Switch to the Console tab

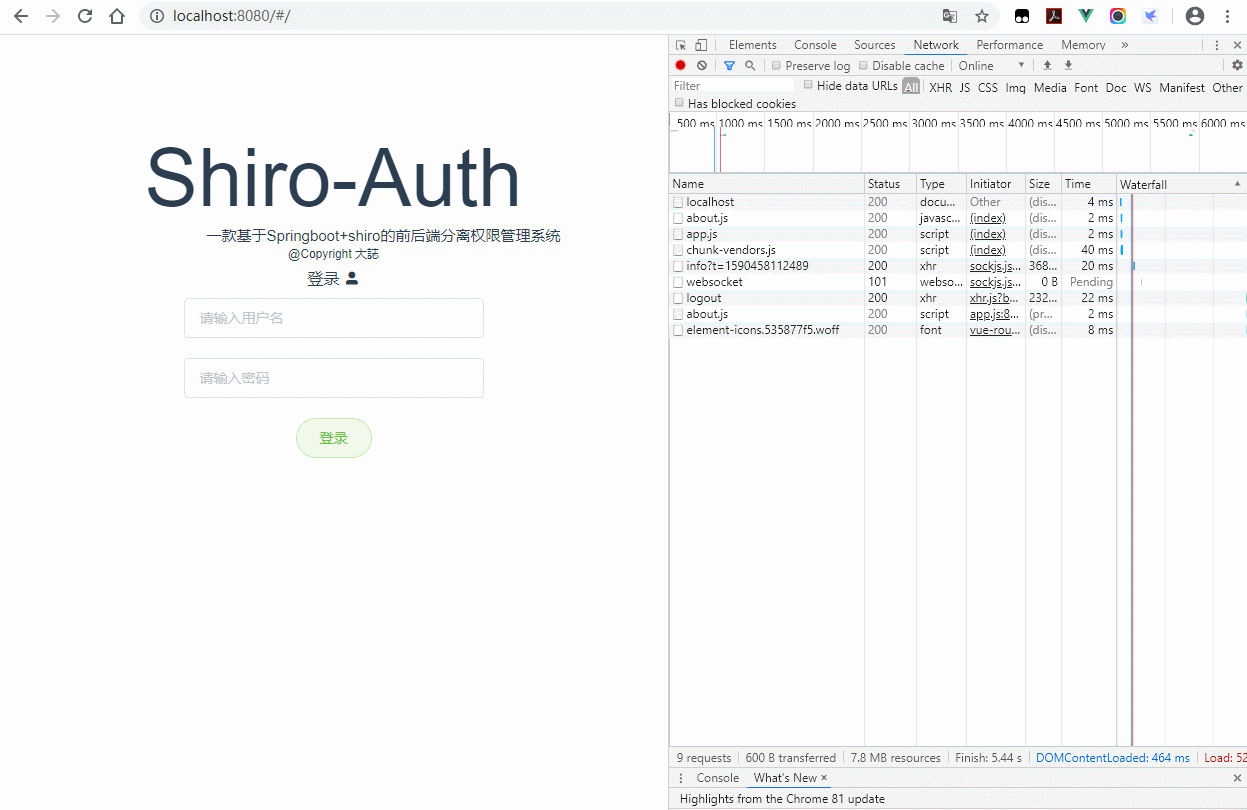click(x=815, y=45)
